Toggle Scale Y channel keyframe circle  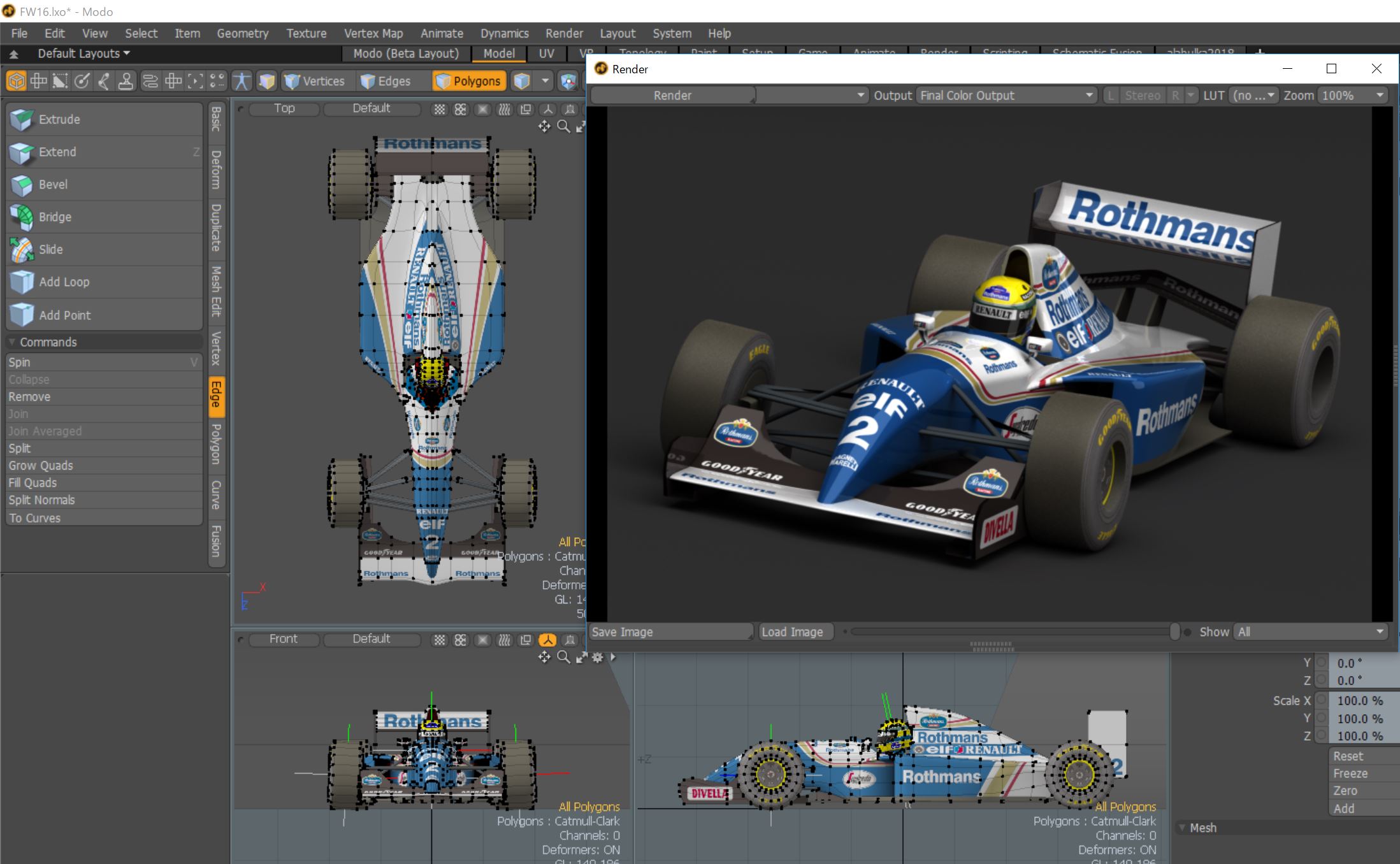[1322, 718]
